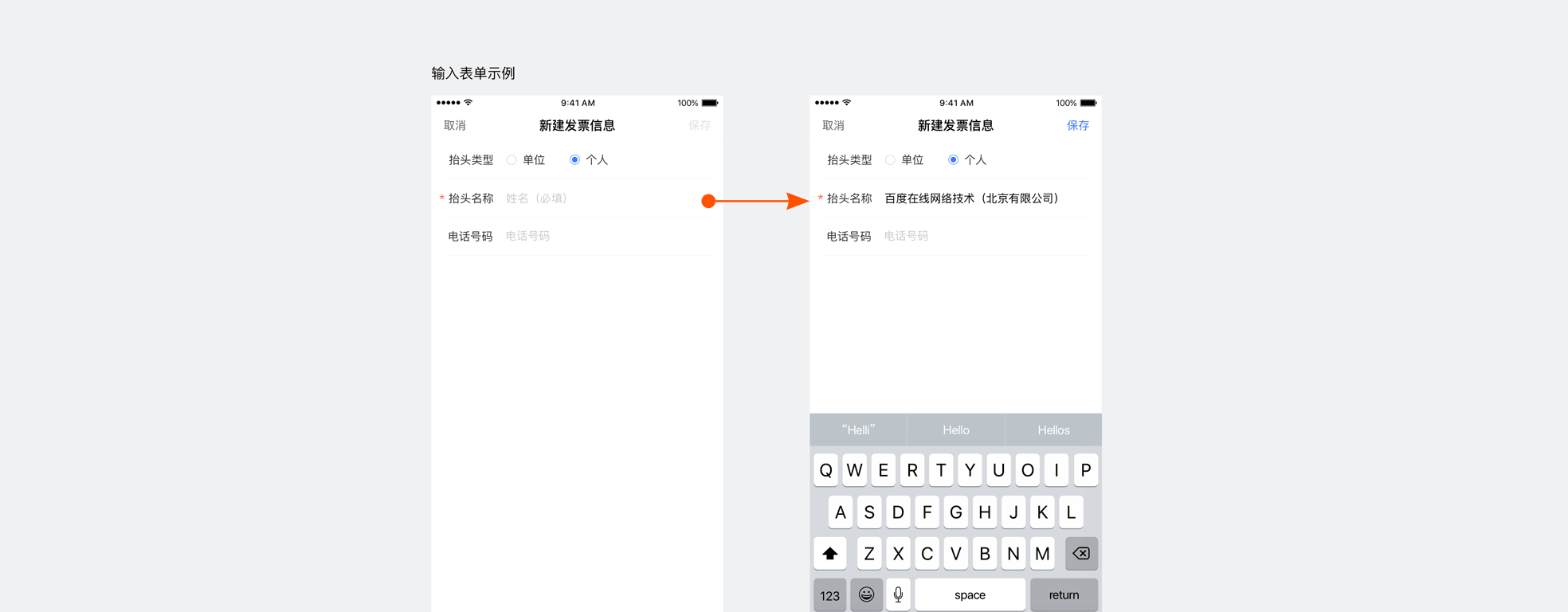Screen dimensions: 1568x612
Task: Tap the blue 保存 save button
Action: [1077, 126]
